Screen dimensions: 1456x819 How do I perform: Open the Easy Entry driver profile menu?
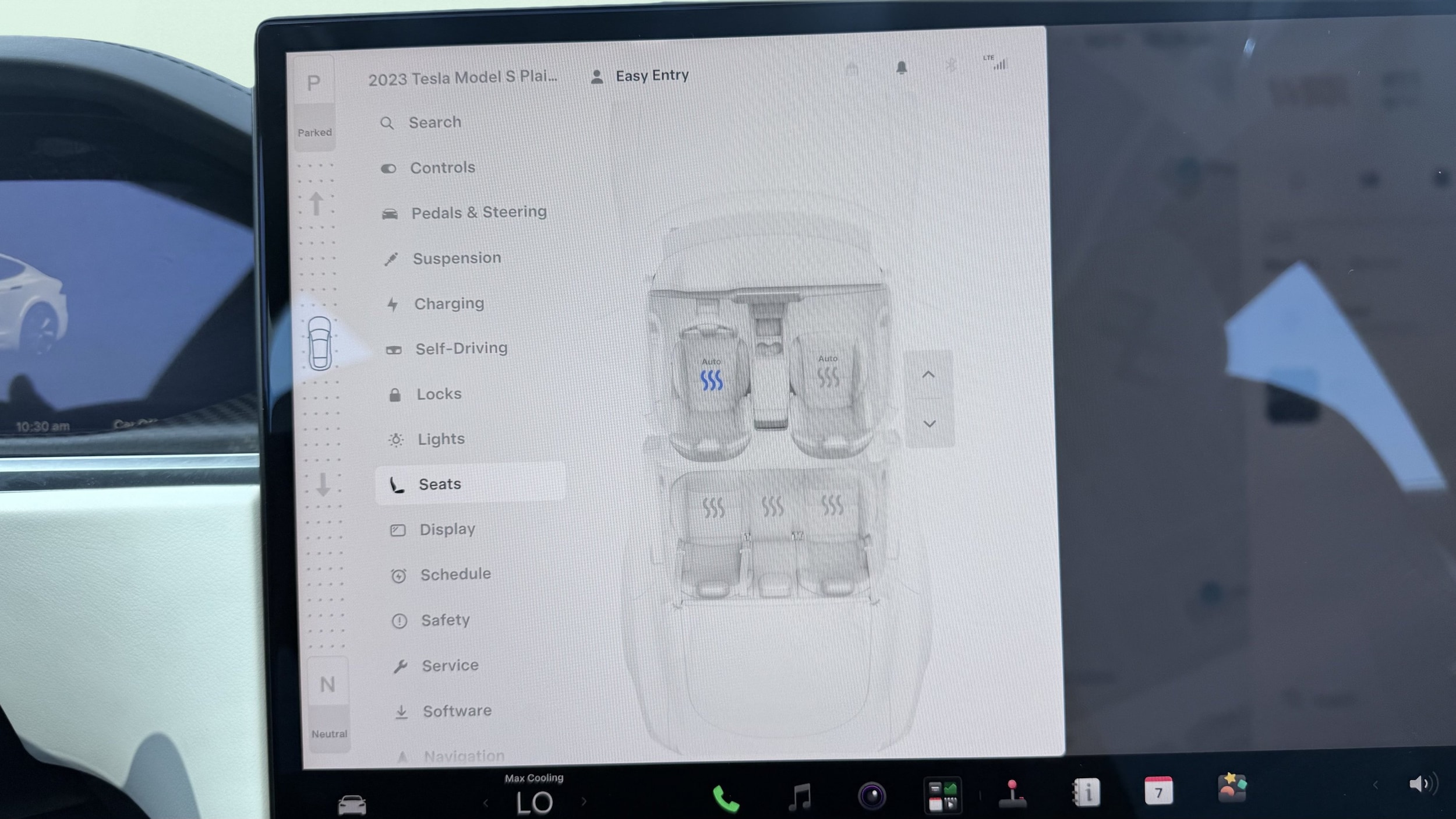639,76
